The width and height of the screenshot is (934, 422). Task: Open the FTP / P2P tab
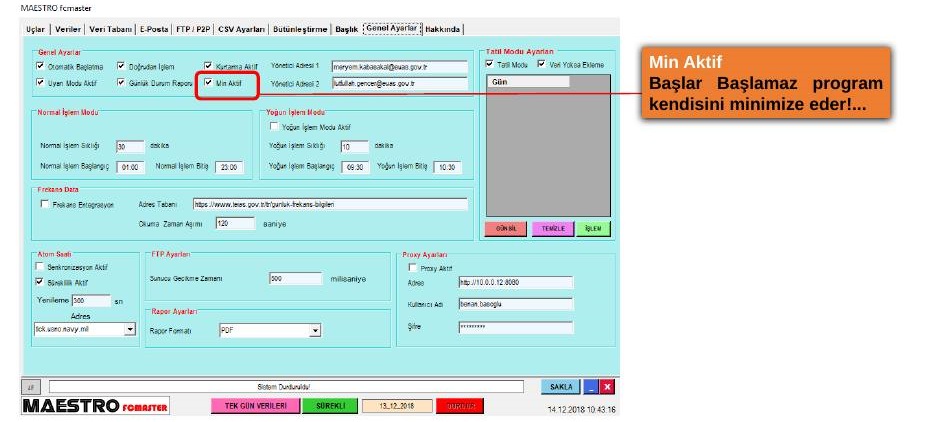[x=193, y=29]
